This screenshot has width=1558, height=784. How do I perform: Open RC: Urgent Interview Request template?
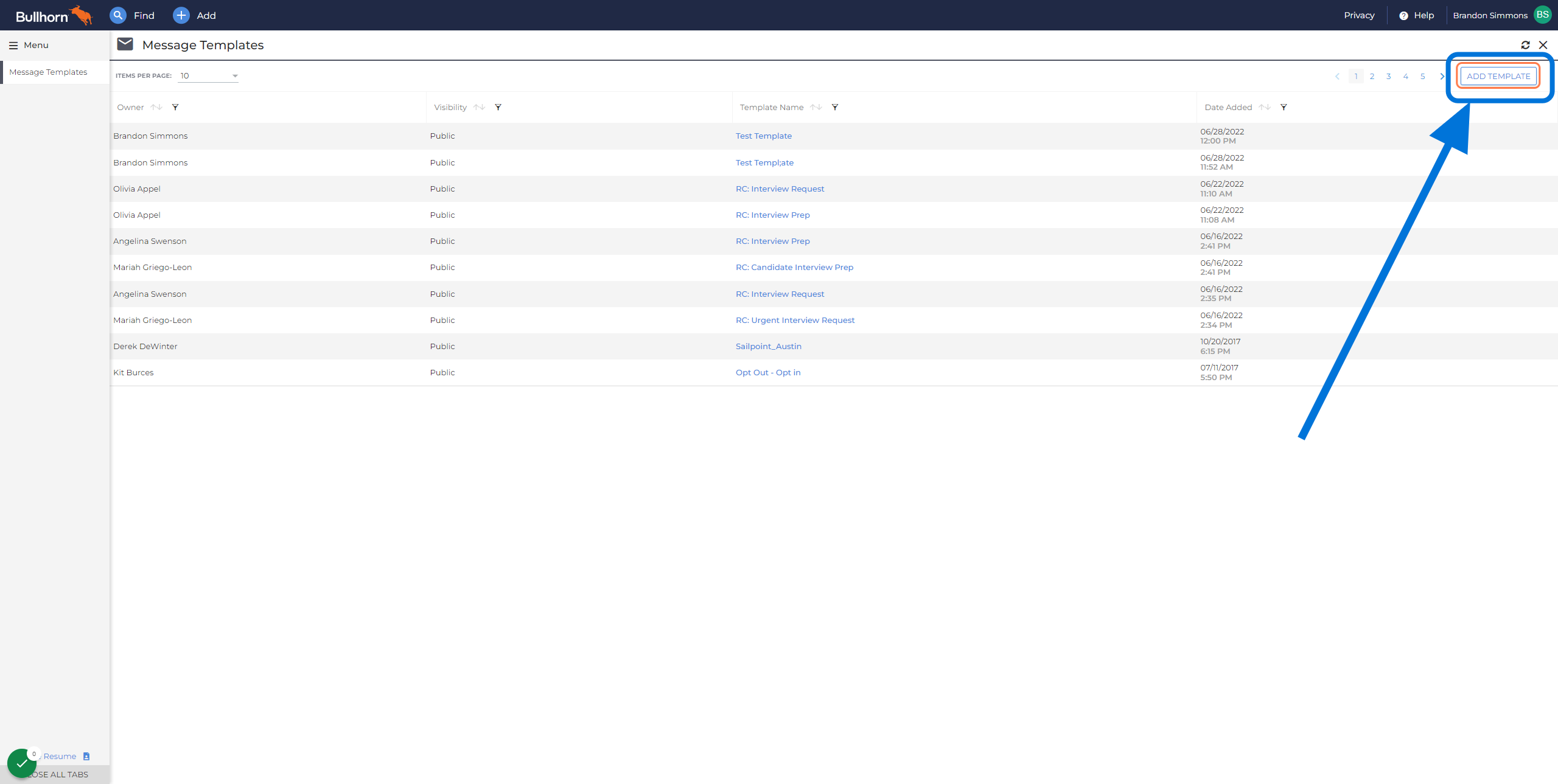click(x=795, y=320)
